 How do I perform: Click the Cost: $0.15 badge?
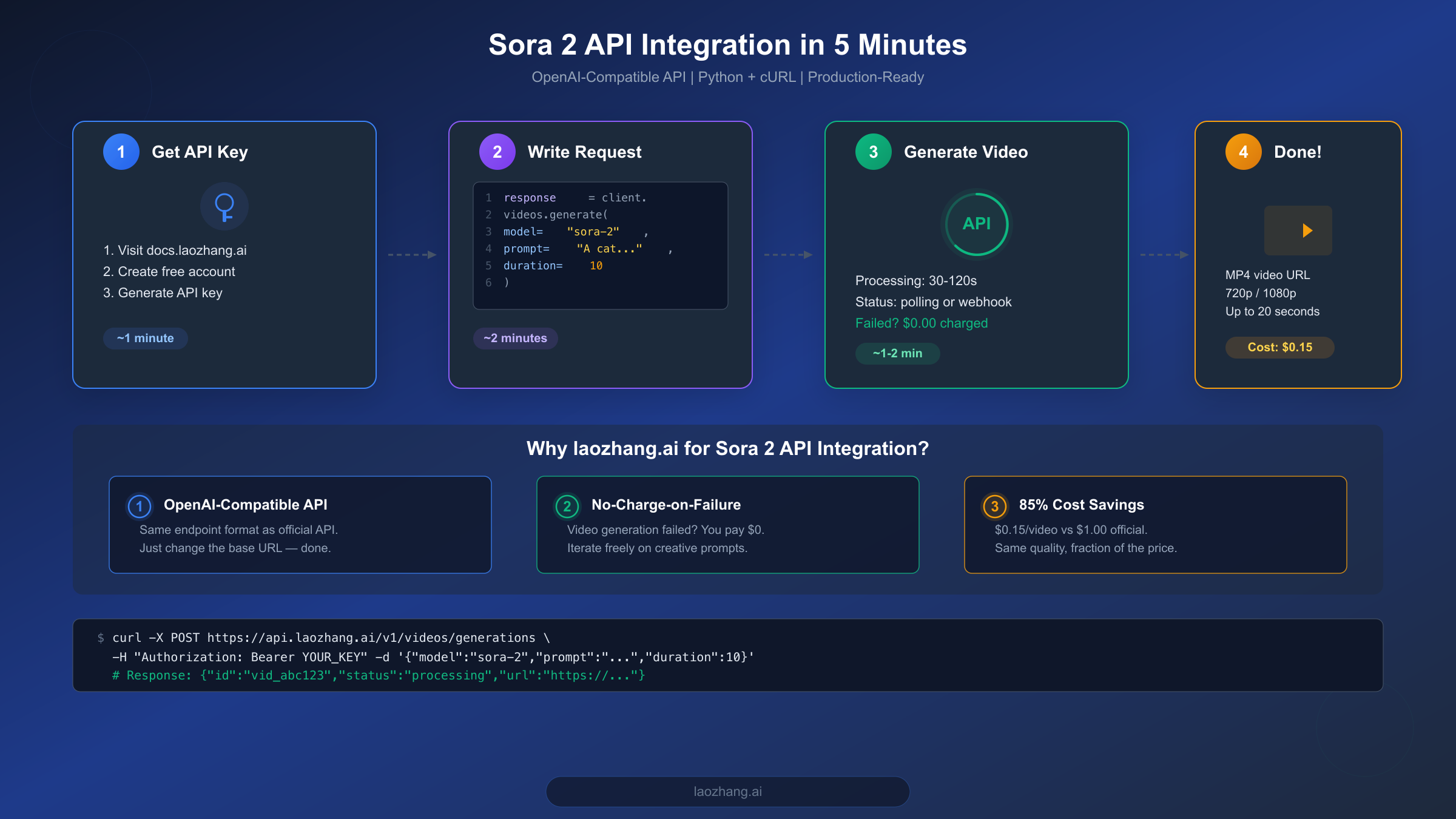point(1279,347)
